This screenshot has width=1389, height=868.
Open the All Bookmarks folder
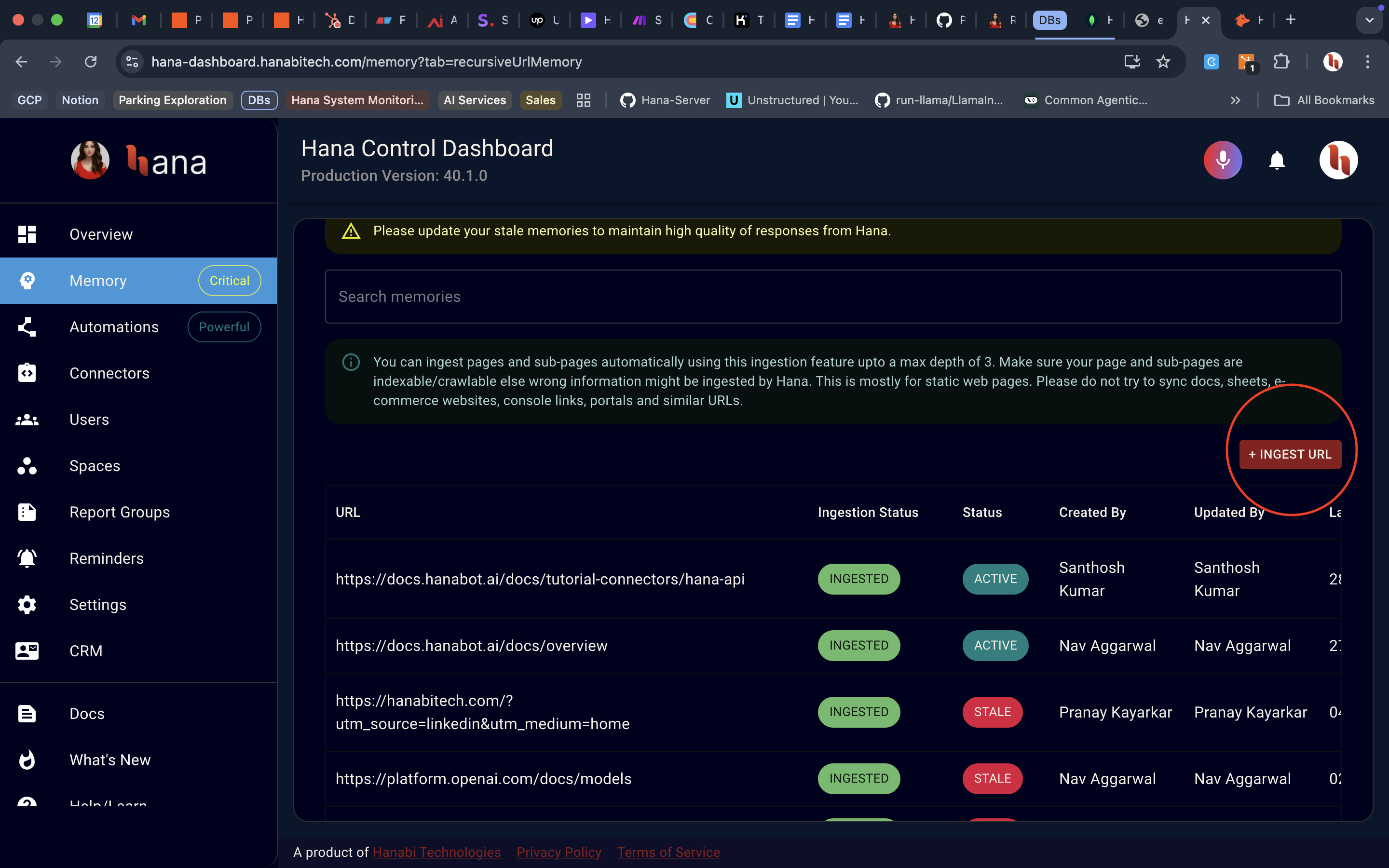pyautogui.click(x=1323, y=100)
